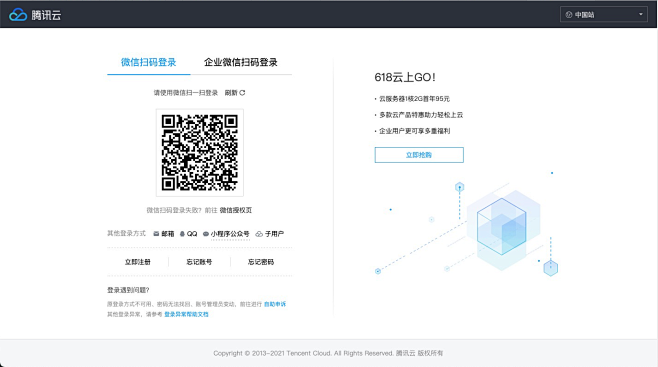
Task: Open the 自助申诉 link
Action: 275,304
